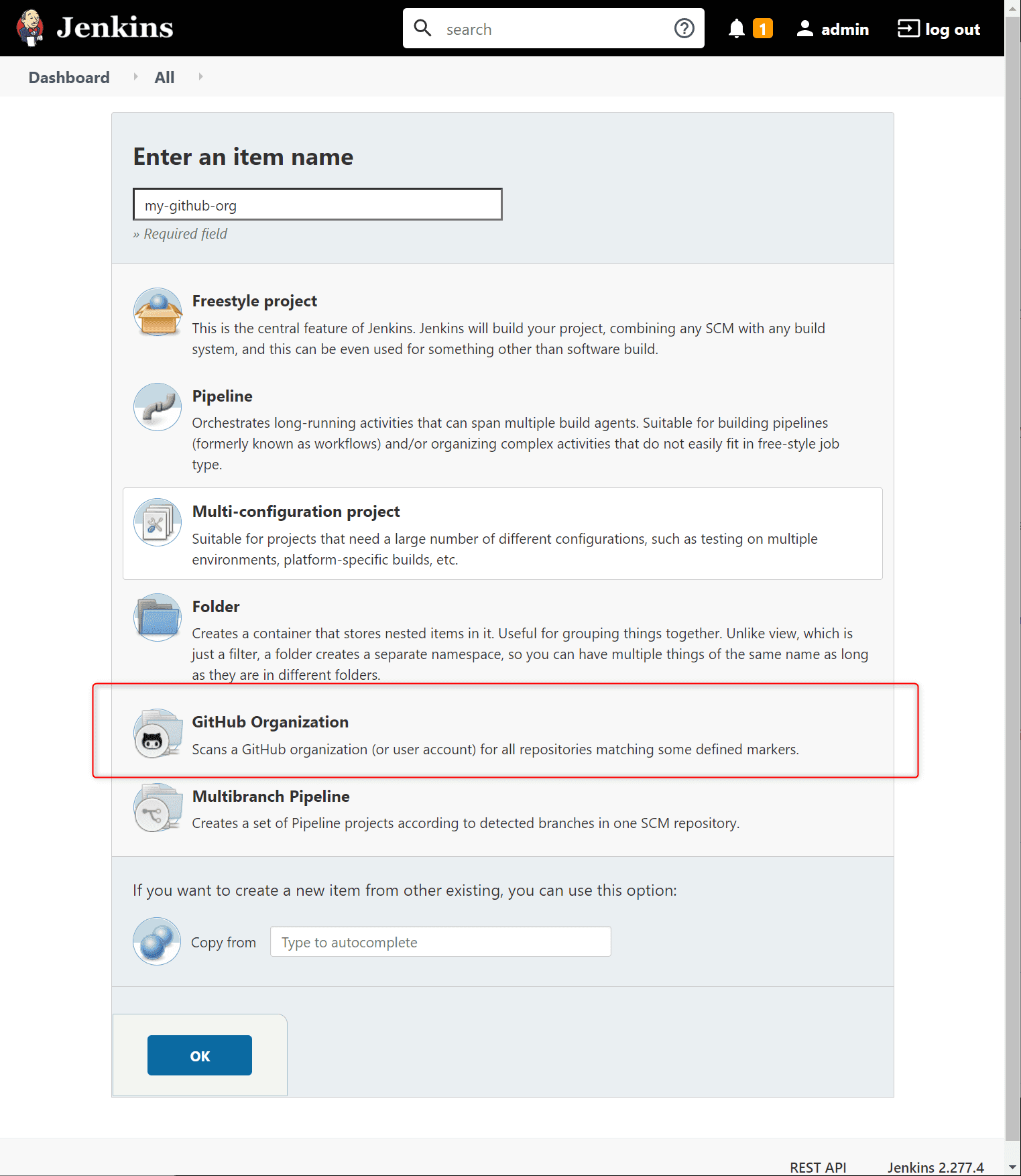Expand the chevron after Dashboard breadcrumb
1021x1176 pixels.
[x=135, y=76]
